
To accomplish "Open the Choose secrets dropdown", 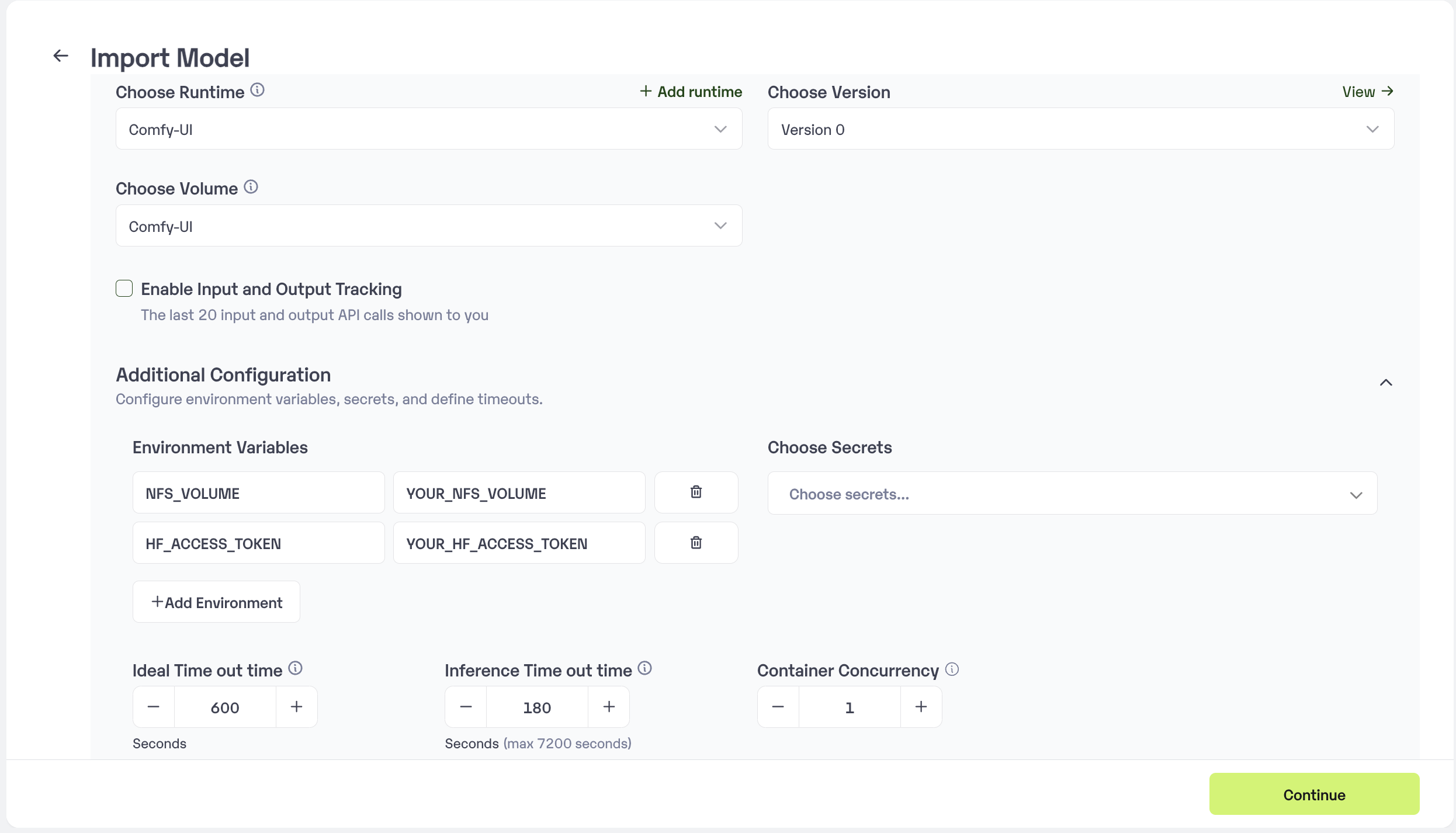I will [x=1072, y=494].
